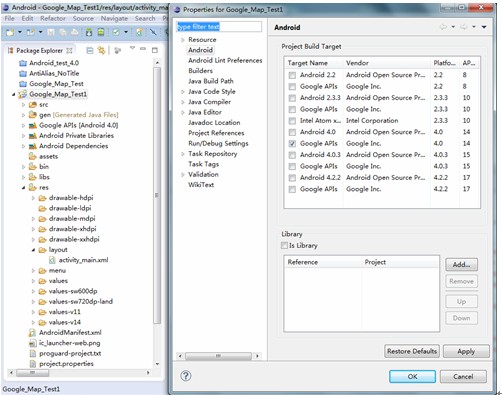Expand the Java Compiler node
The height and width of the screenshot is (395, 502).
(183, 102)
